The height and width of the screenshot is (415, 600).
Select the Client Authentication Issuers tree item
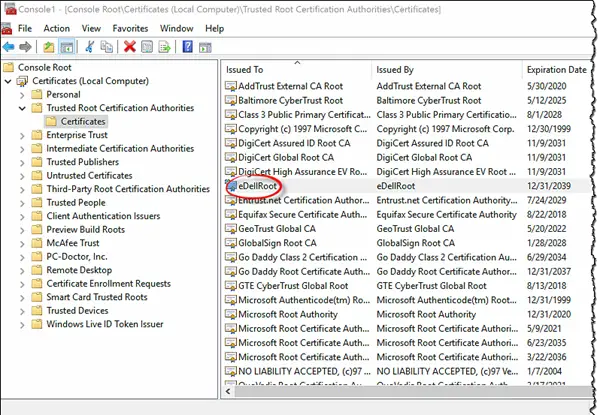click(103, 216)
